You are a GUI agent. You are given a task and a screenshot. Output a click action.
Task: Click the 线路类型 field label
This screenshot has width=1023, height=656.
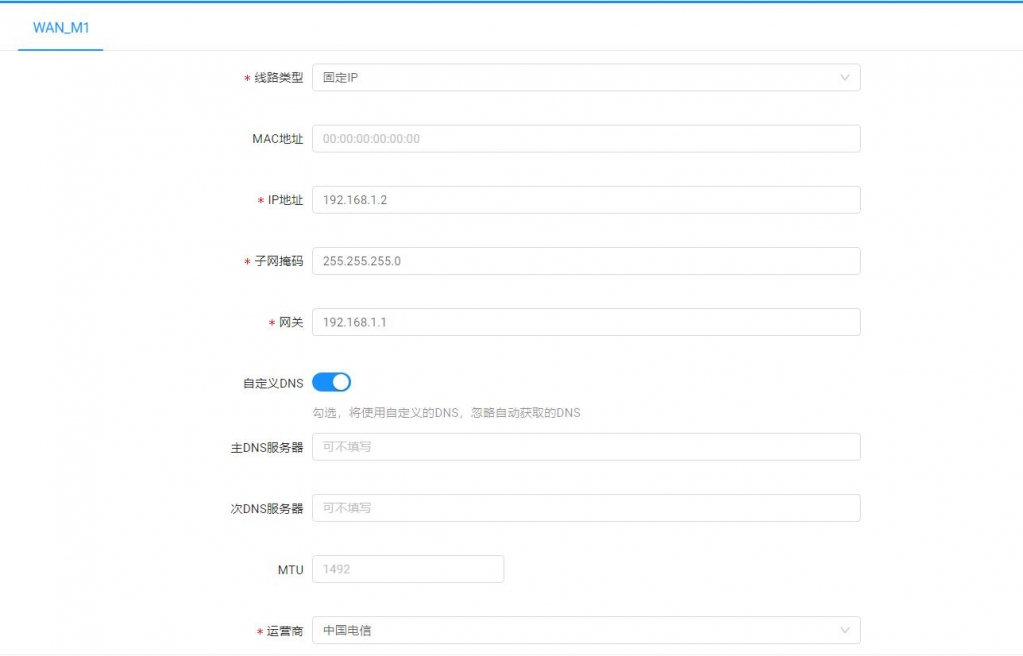[278, 78]
